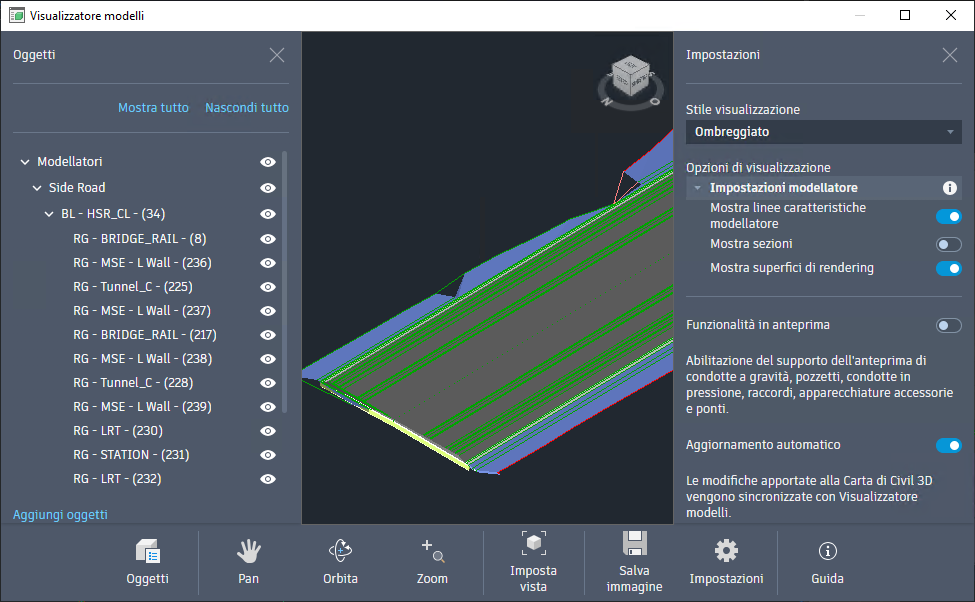975x602 pixels.
Task: Enable Funzionalità in anteprima switch
Action: [948, 325]
